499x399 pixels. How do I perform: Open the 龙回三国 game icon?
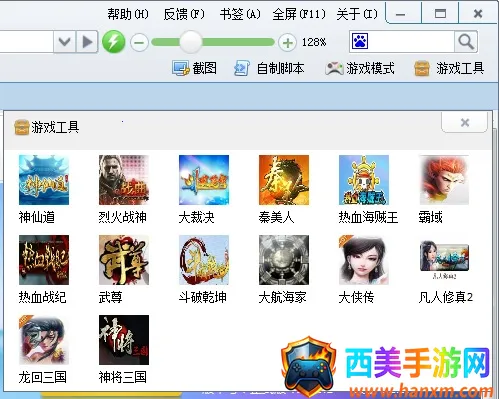[x=44, y=340]
